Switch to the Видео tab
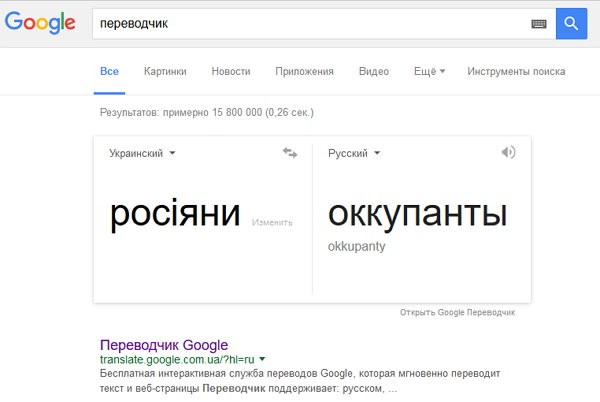 coord(373,71)
